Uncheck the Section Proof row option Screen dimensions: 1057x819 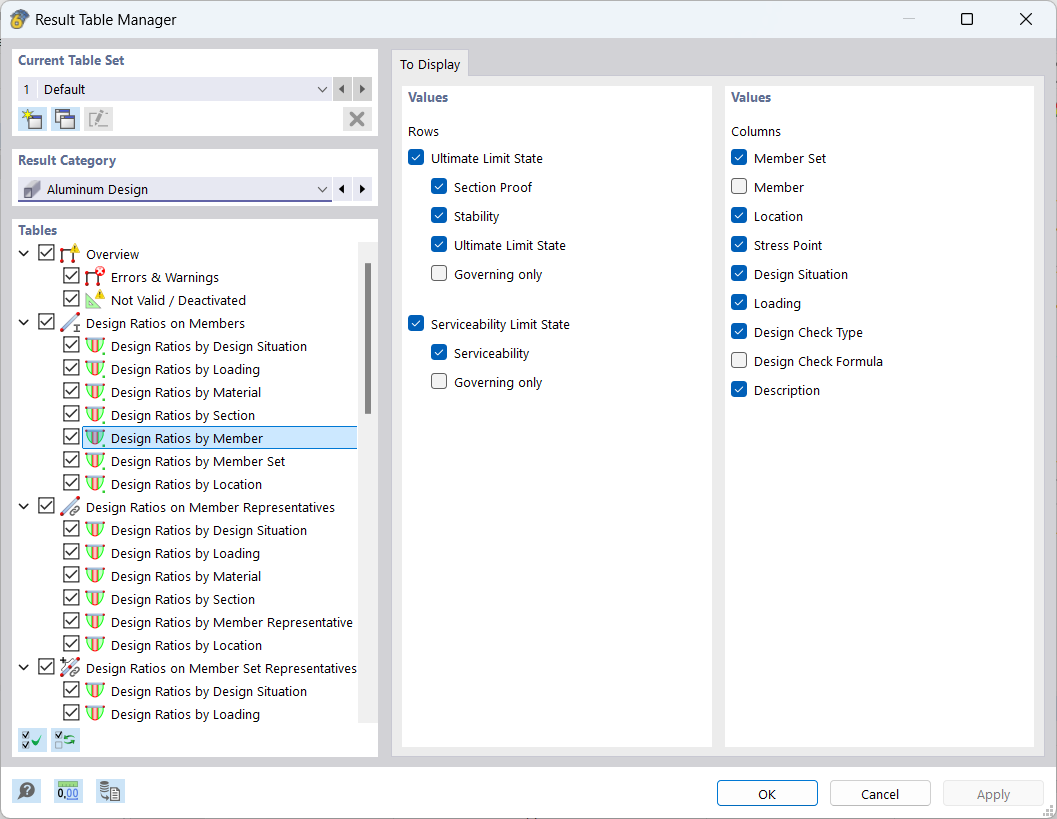click(x=439, y=187)
